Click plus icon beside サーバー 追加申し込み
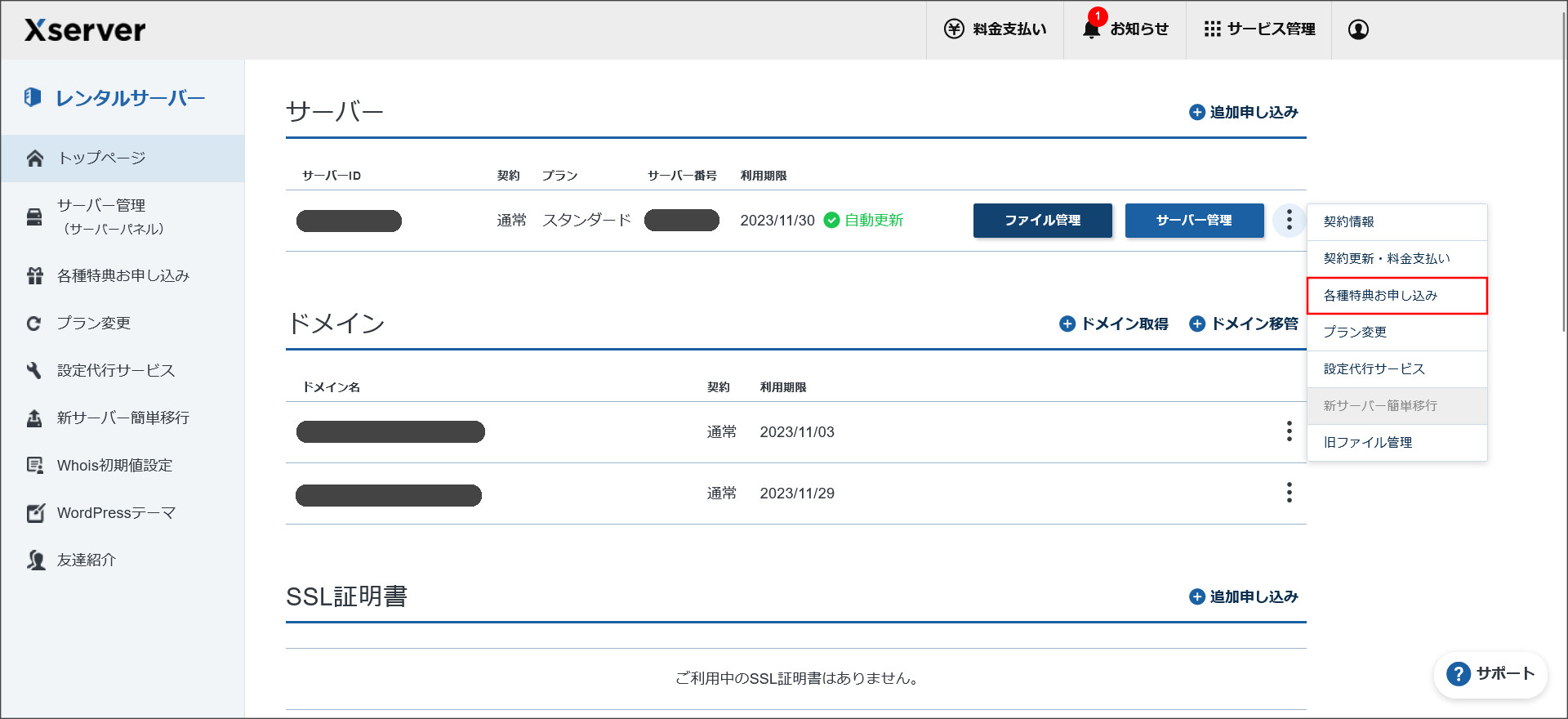1568x719 pixels. coord(1197,113)
